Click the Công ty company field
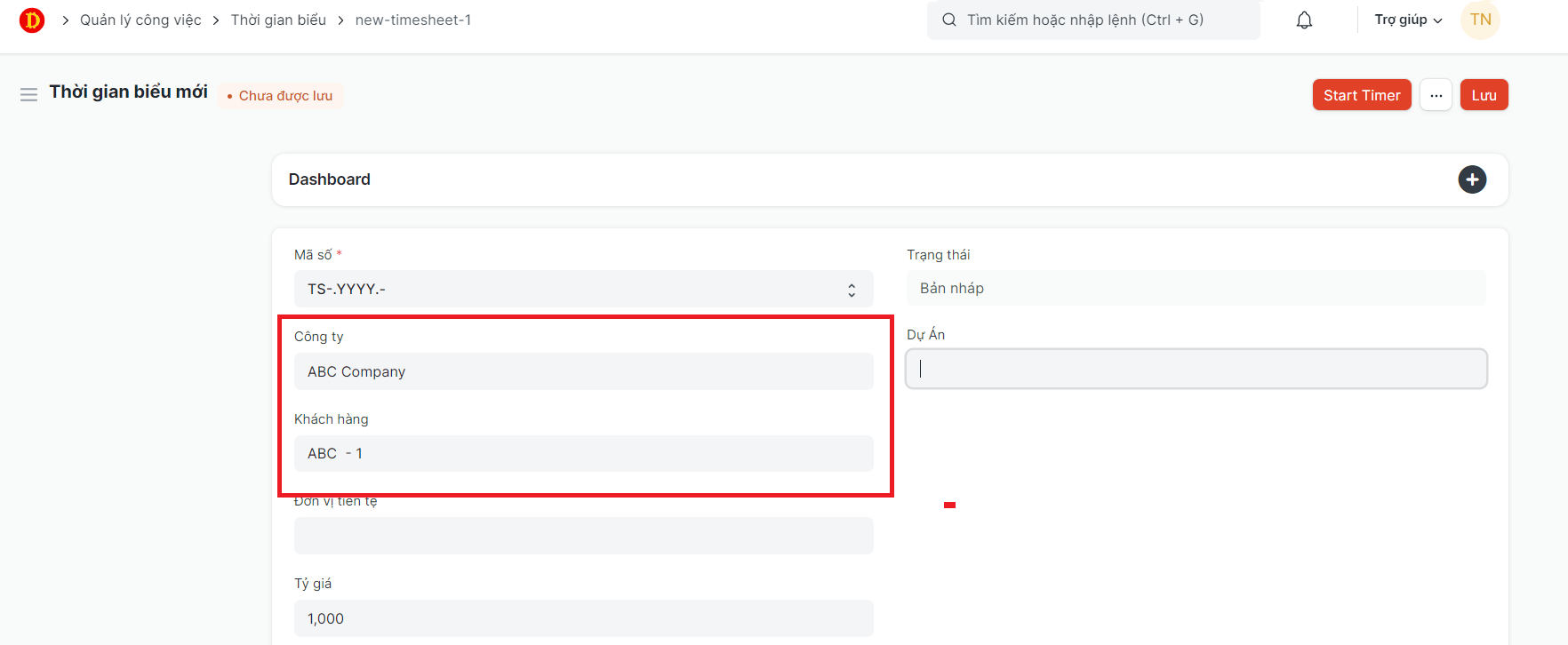The image size is (1568, 645). tap(583, 371)
